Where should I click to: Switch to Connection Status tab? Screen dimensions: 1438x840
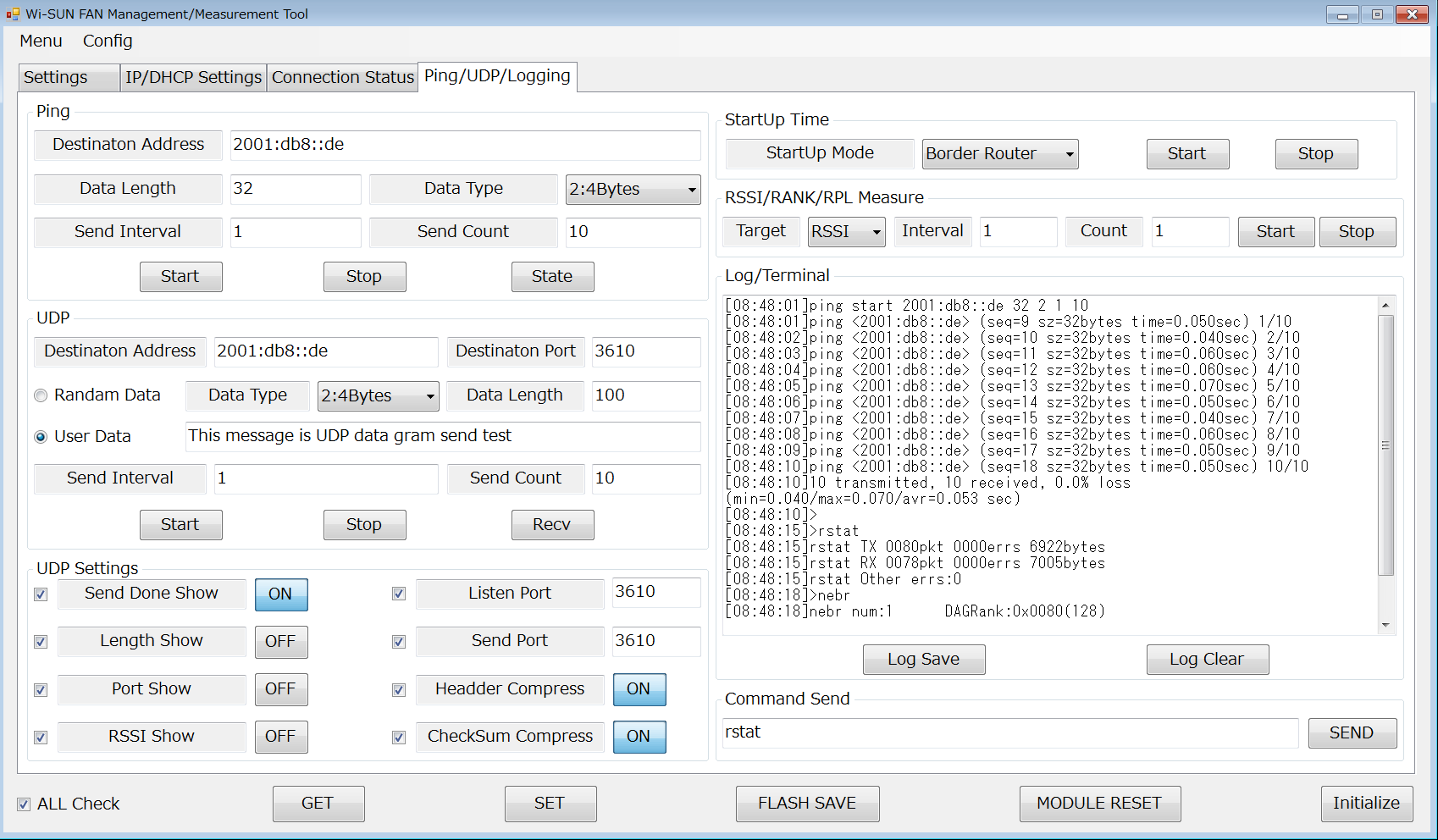342,77
